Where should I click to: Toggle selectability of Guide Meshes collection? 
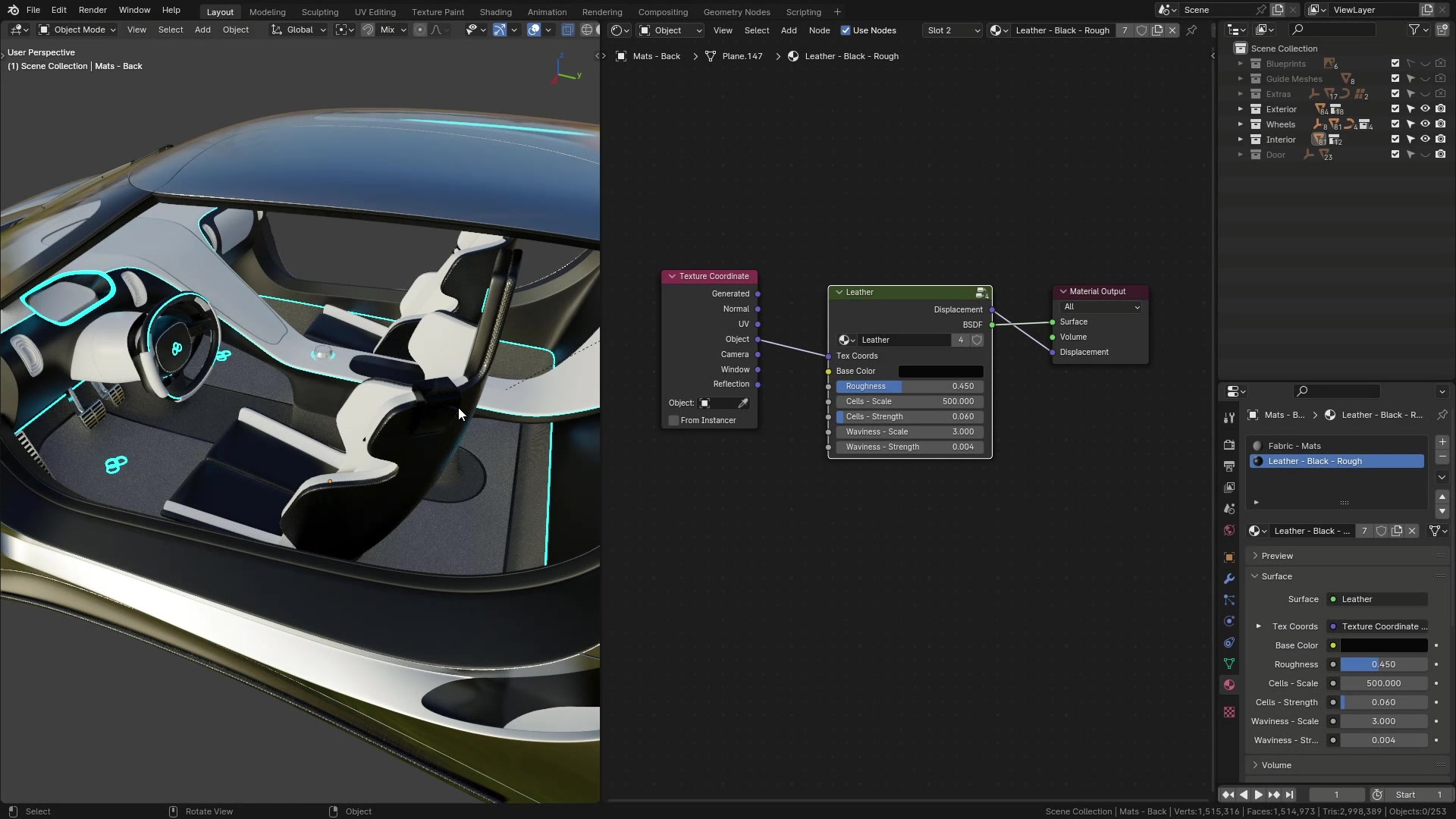tap(1410, 79)
